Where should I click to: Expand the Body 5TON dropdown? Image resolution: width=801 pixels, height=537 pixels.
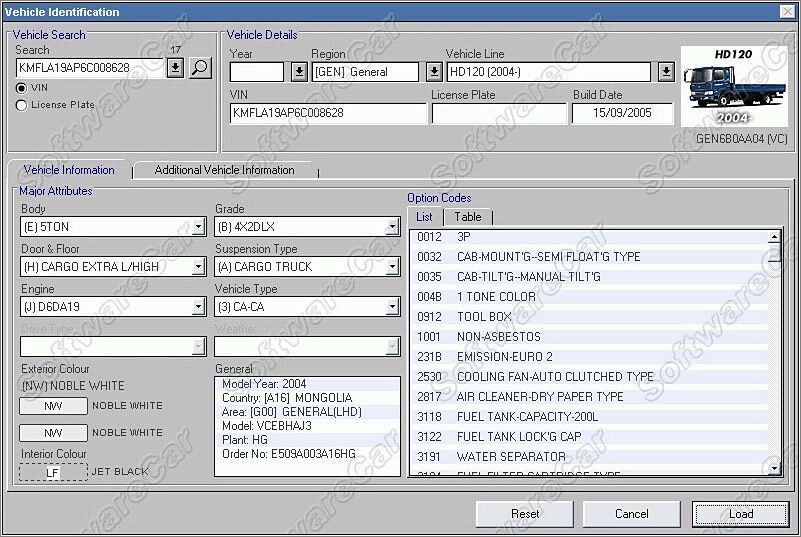(x=199, y=227)
